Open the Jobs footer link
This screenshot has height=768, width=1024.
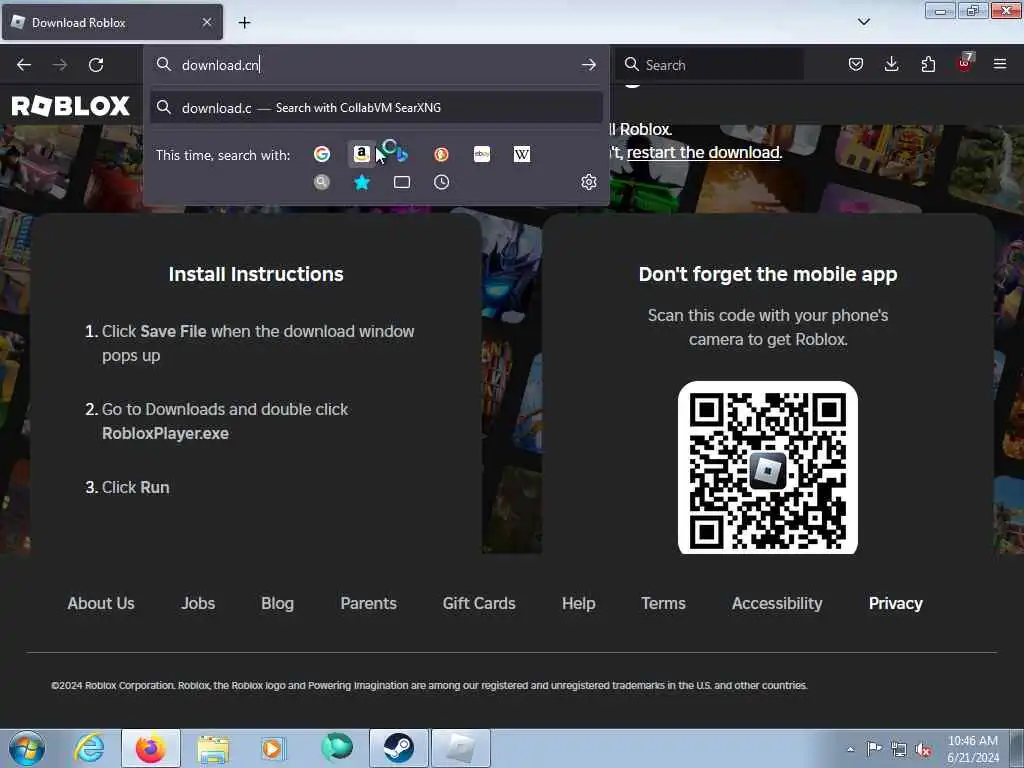click(198, 603)
